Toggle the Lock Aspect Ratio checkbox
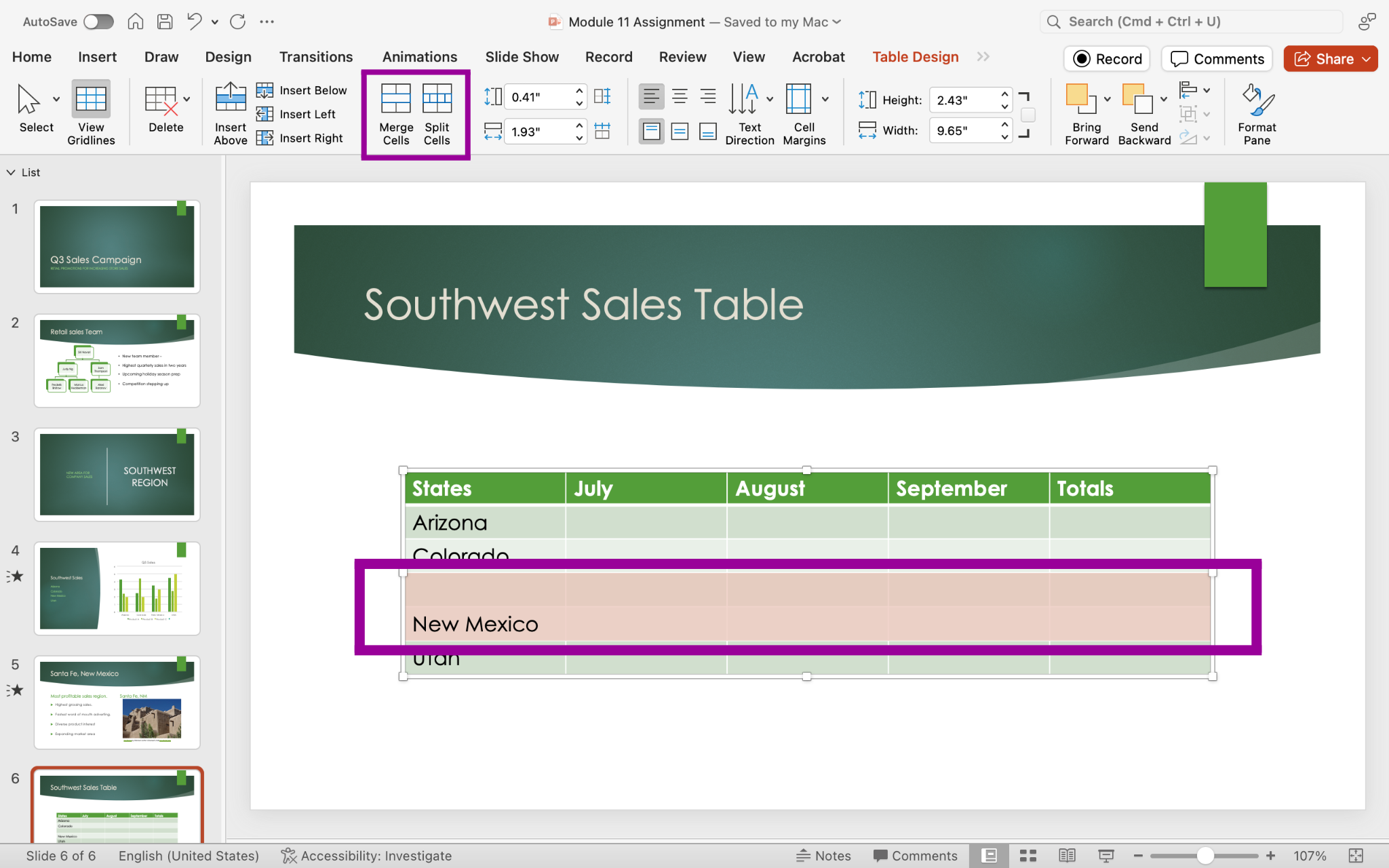Screen dimensions: 1389x868 tap(1028, 115)
